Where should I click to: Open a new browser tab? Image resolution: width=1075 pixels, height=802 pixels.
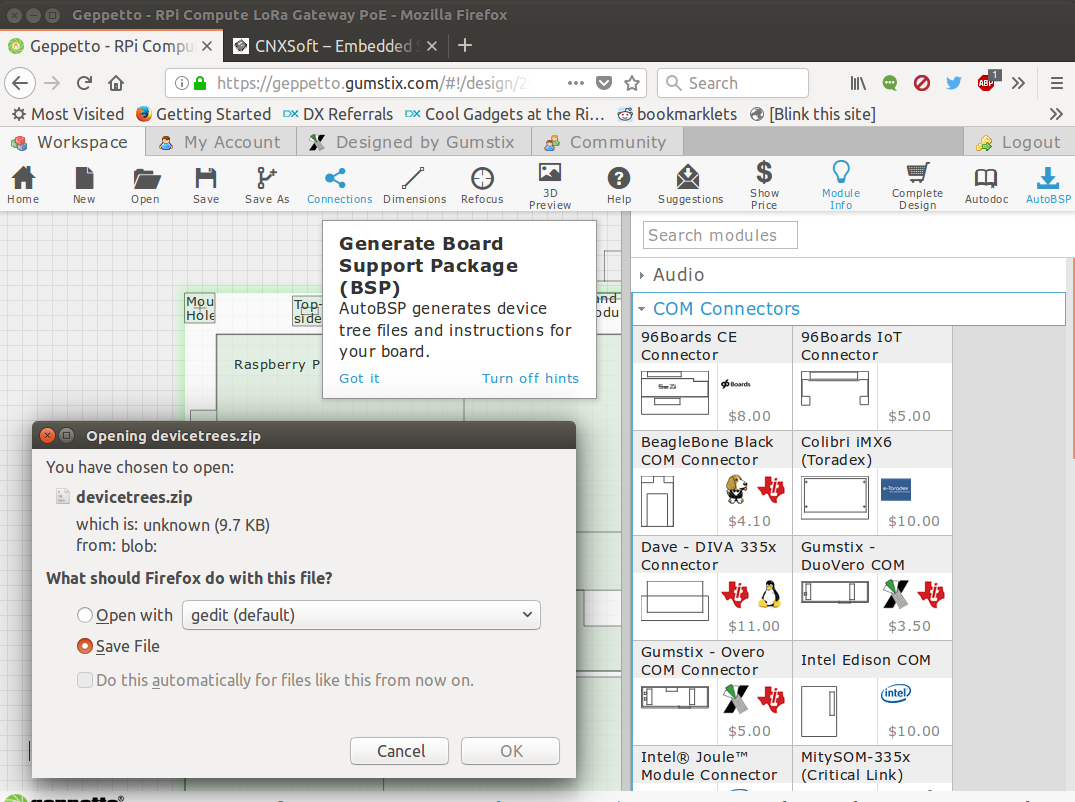tap(465, 45)
